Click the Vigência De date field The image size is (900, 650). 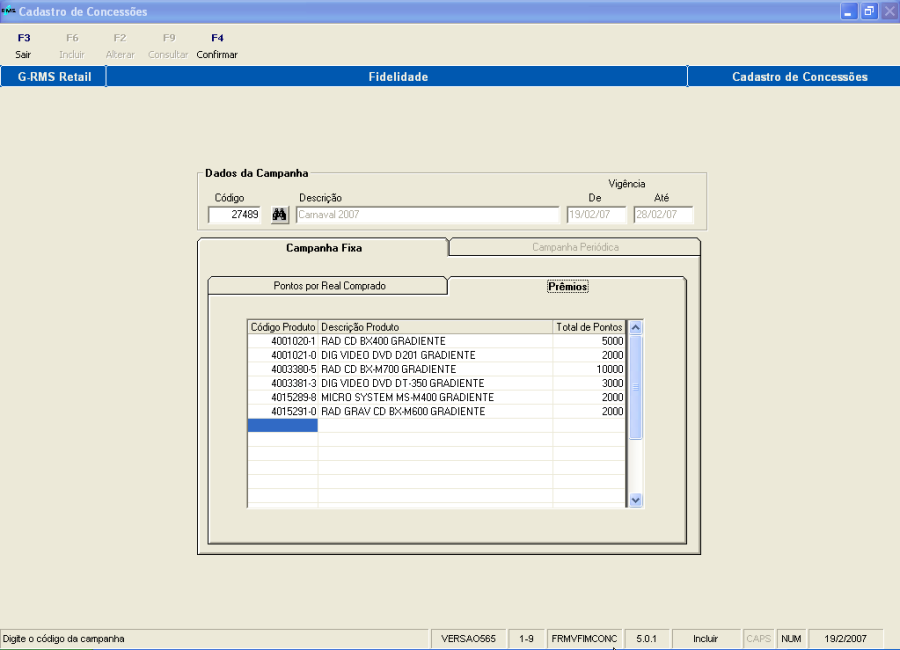tap(596, 215)
